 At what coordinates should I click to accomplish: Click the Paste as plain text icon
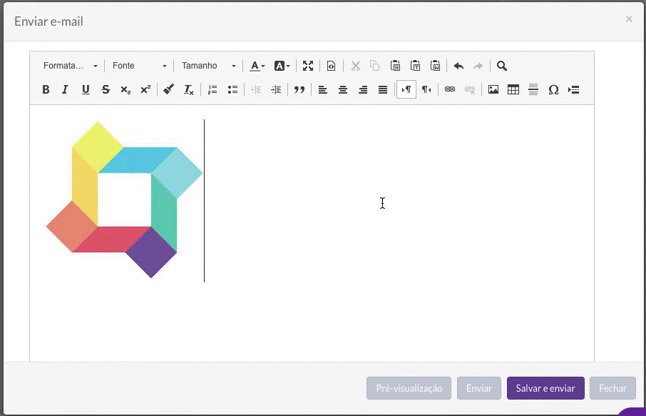coord(415,66)
